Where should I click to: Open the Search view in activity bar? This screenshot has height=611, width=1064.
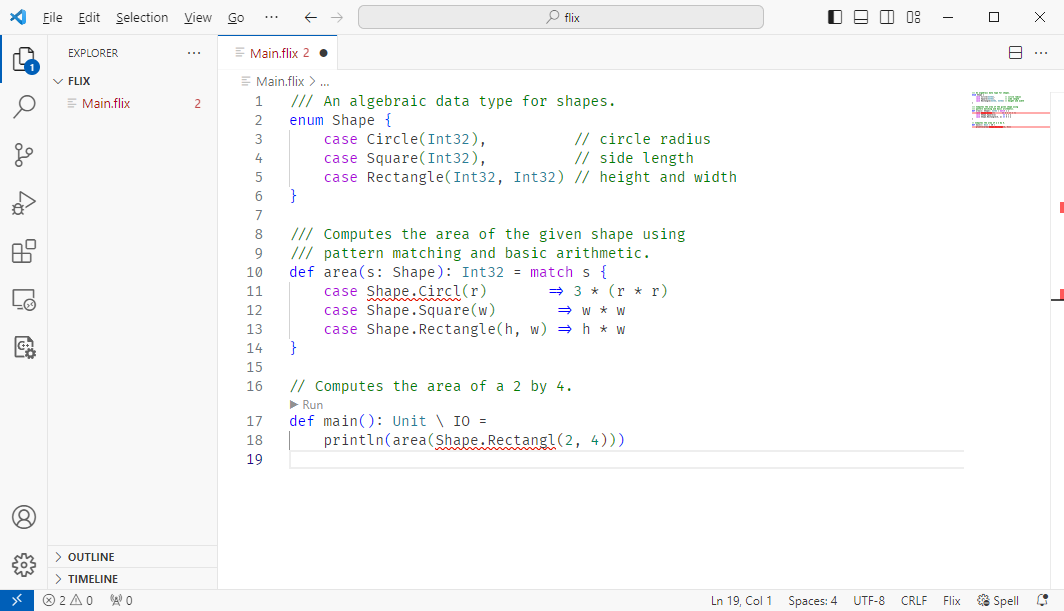click(24, 107)
